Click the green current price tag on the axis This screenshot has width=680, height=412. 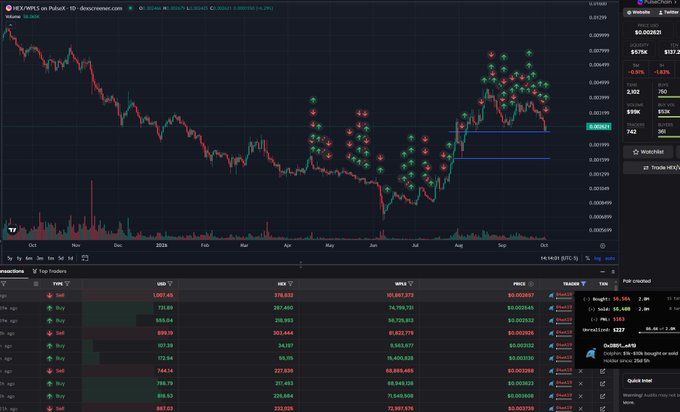point(599,127)
